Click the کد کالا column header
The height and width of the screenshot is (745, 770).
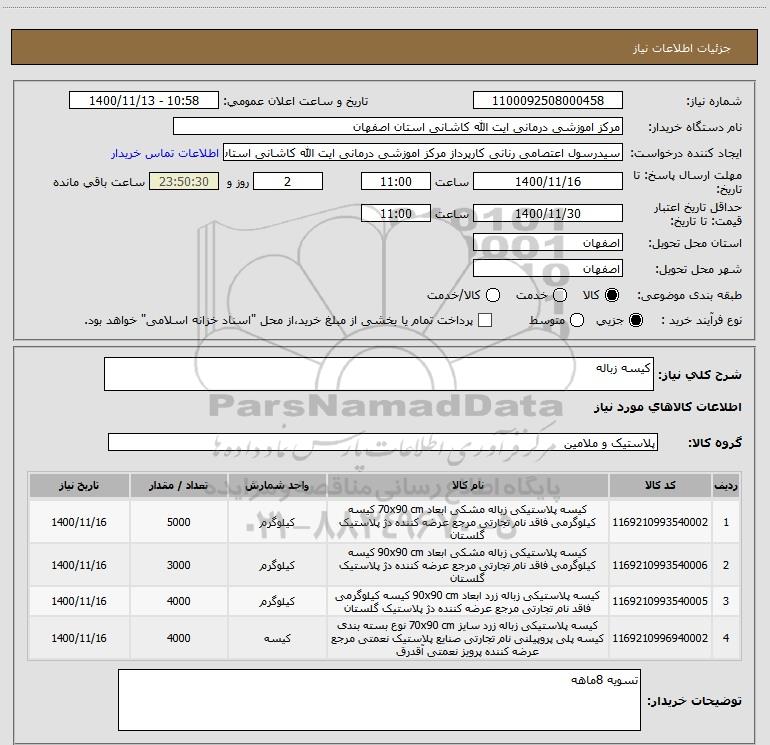click(660, 486)
